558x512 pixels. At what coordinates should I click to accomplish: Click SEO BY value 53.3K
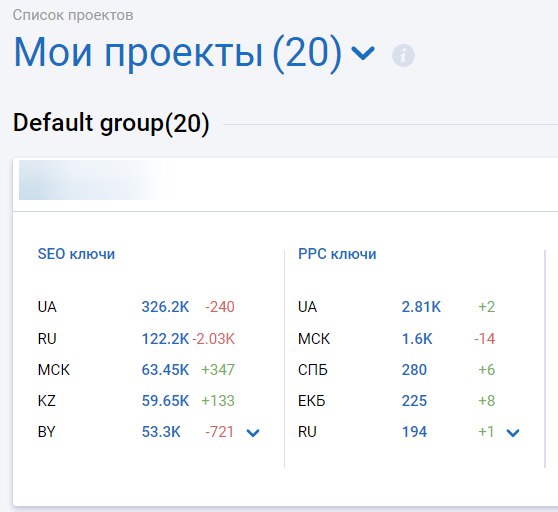pos(161,432)
